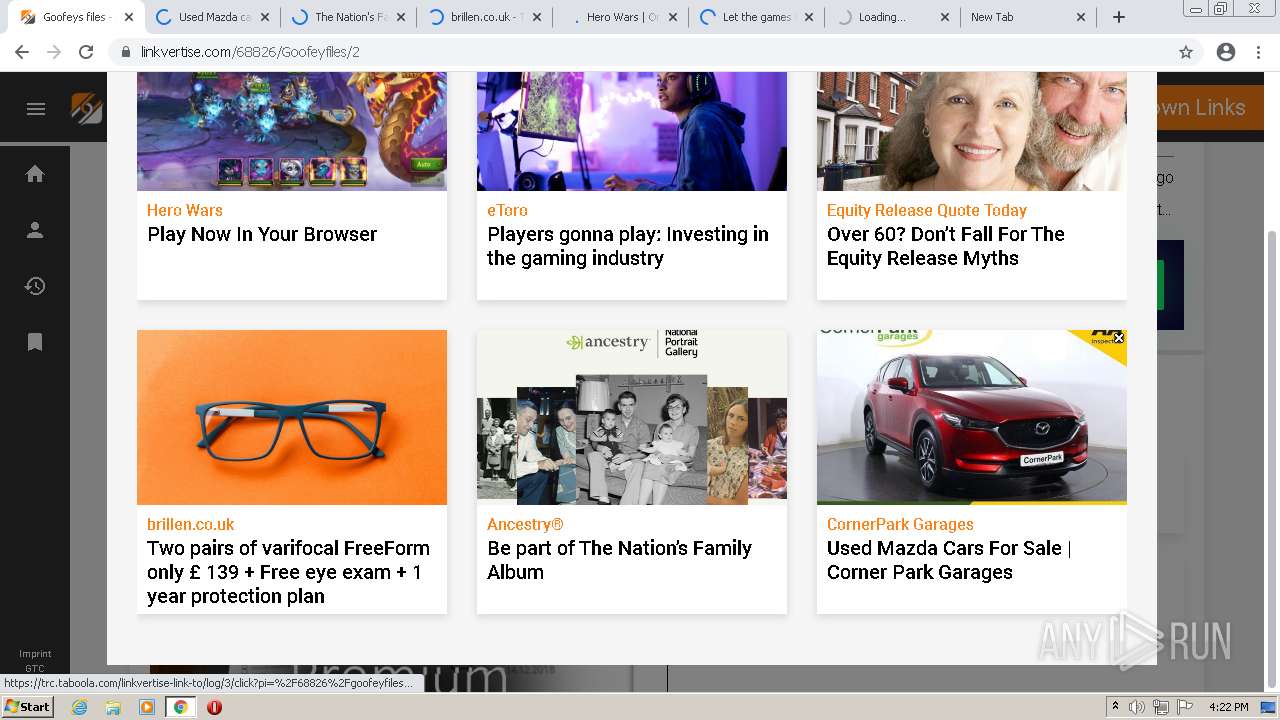The image size is (1280, 720).
Task: Open Internet Explorer from the taskbar
Action: (80, 707)
